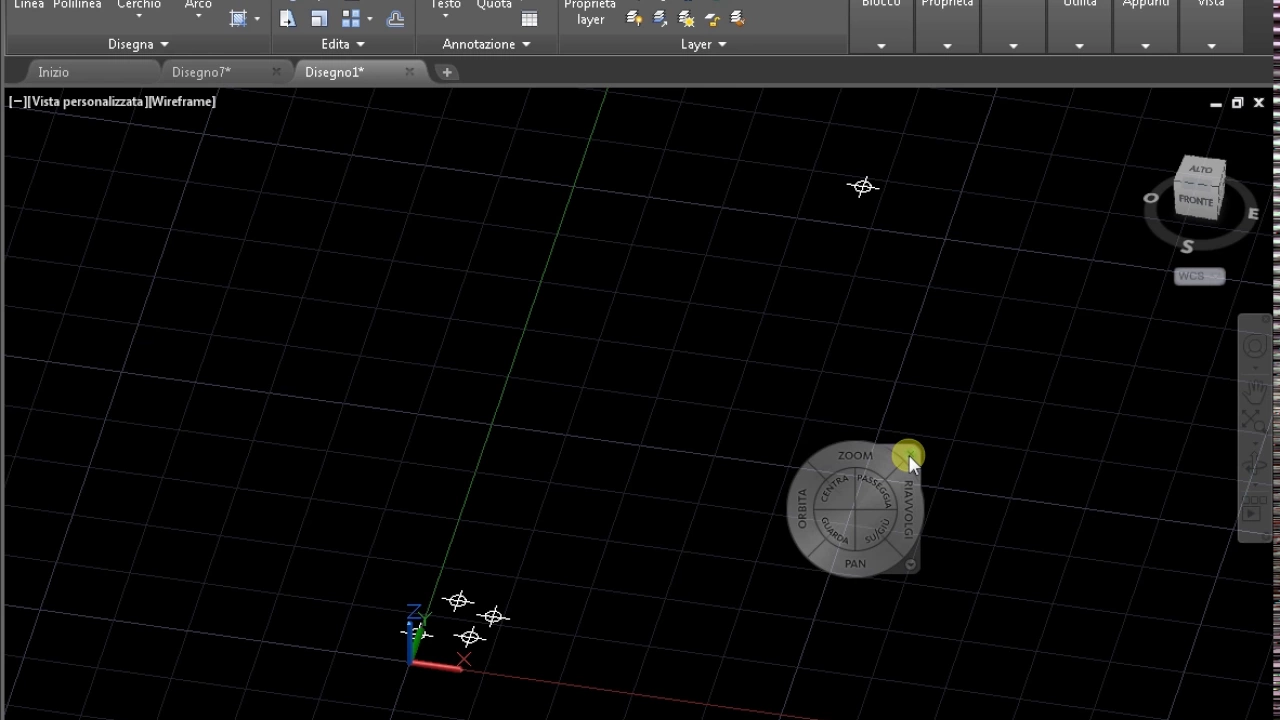Viewport: 1280px width, 720px height.
Task: Click the layer icon with light bulb
Action: click(634, 18)
